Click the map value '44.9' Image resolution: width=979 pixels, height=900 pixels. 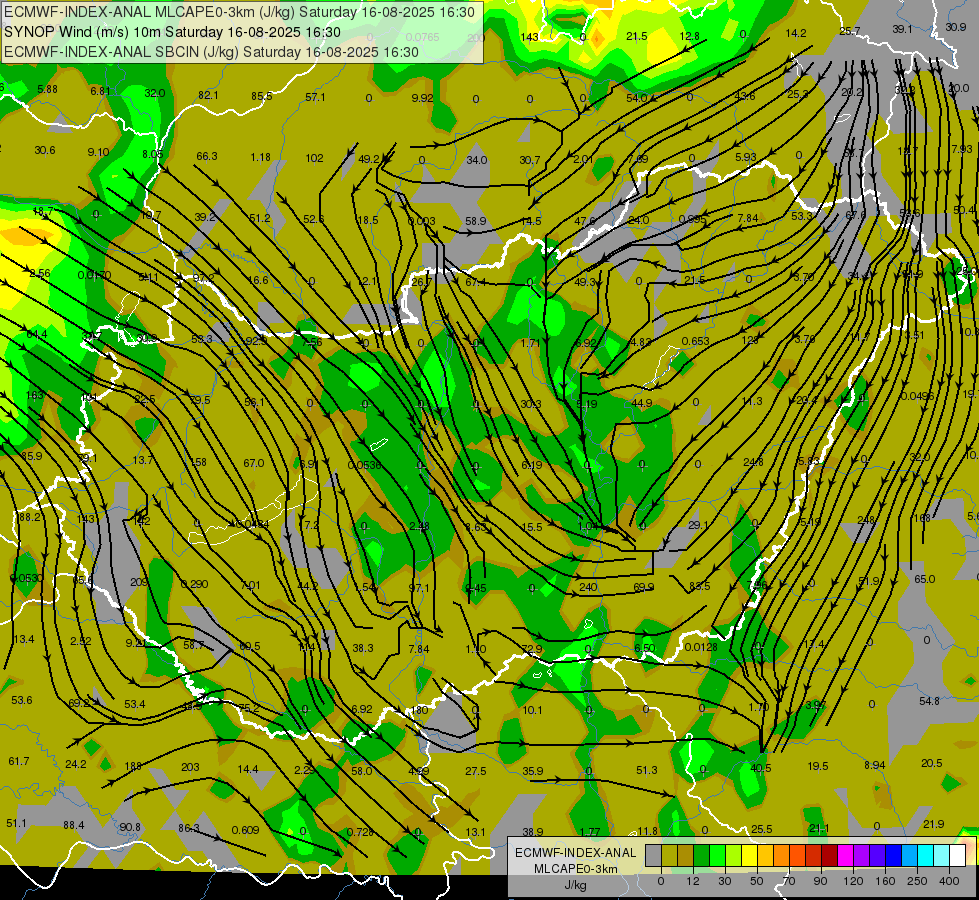coord(641,403)
